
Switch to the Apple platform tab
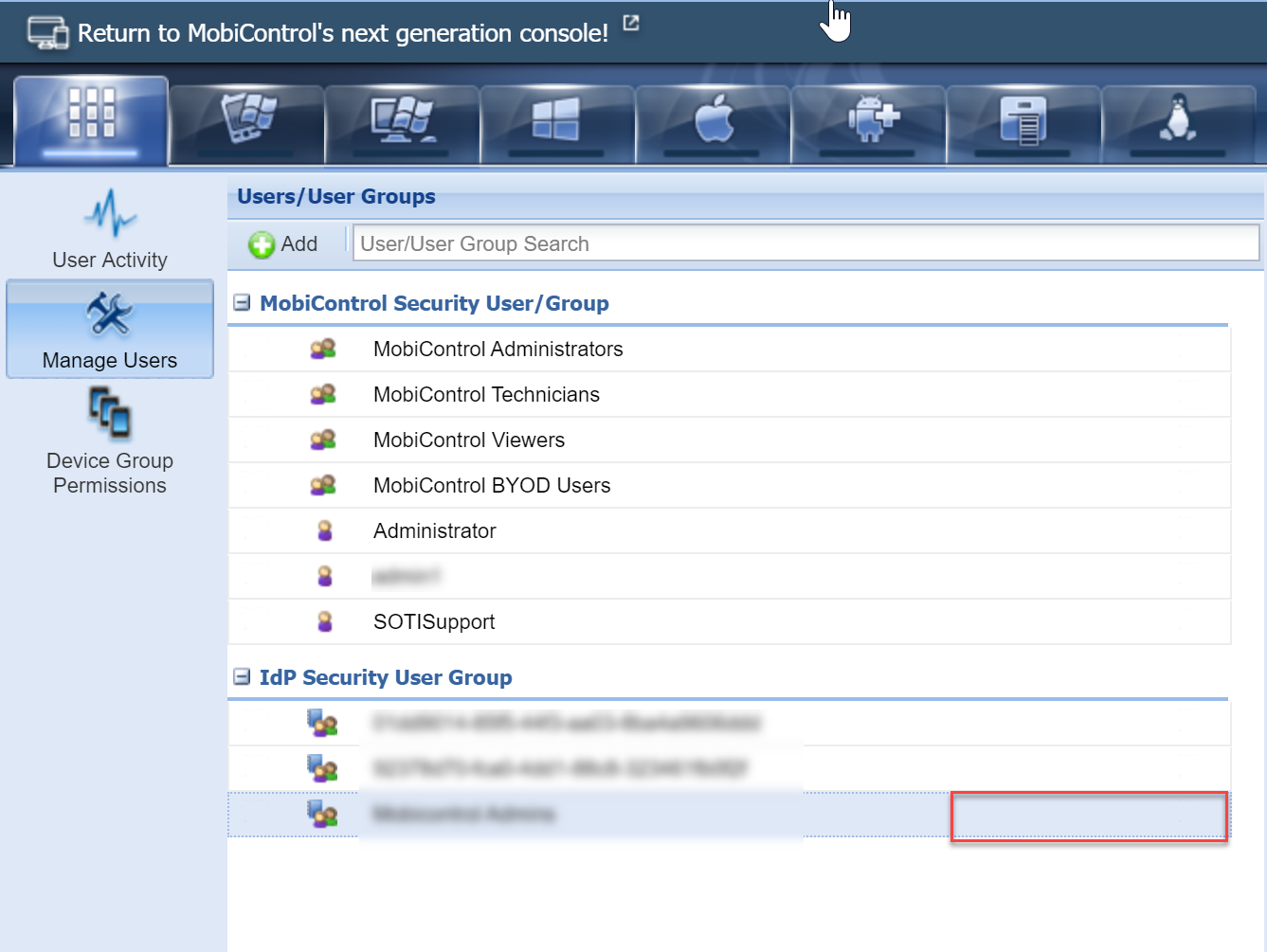pos(713,122)
